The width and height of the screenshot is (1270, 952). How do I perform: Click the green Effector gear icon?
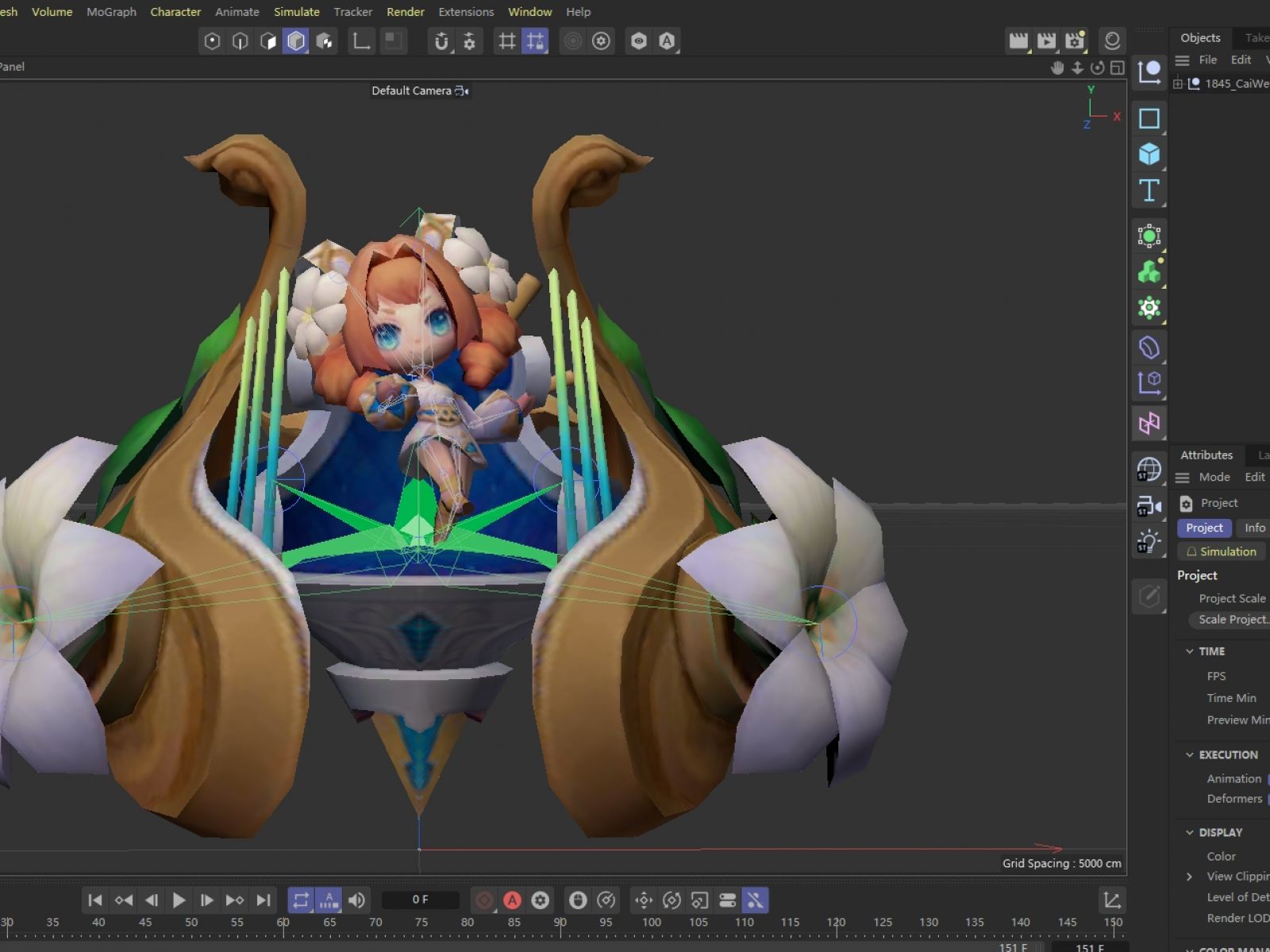(x=1149, y=308)
